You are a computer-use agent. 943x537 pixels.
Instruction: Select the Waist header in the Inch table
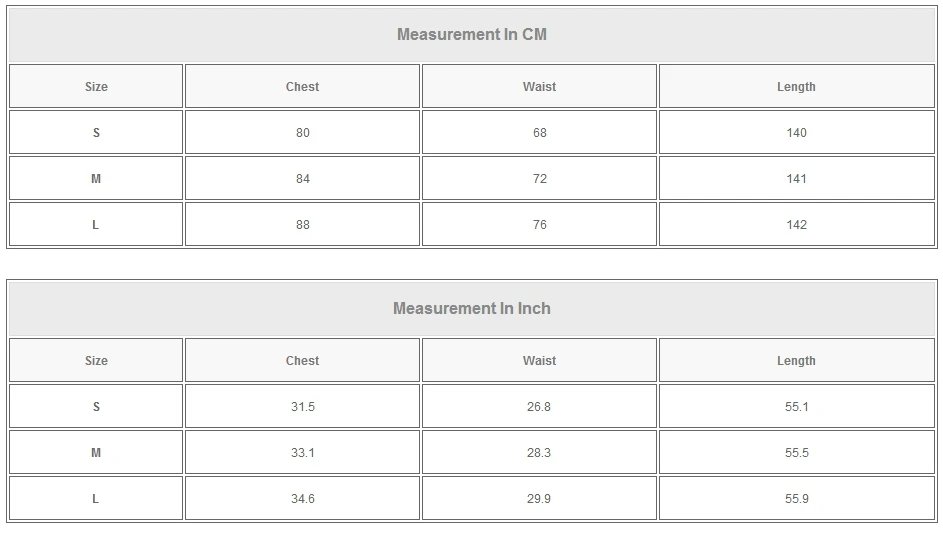(539, 361)
